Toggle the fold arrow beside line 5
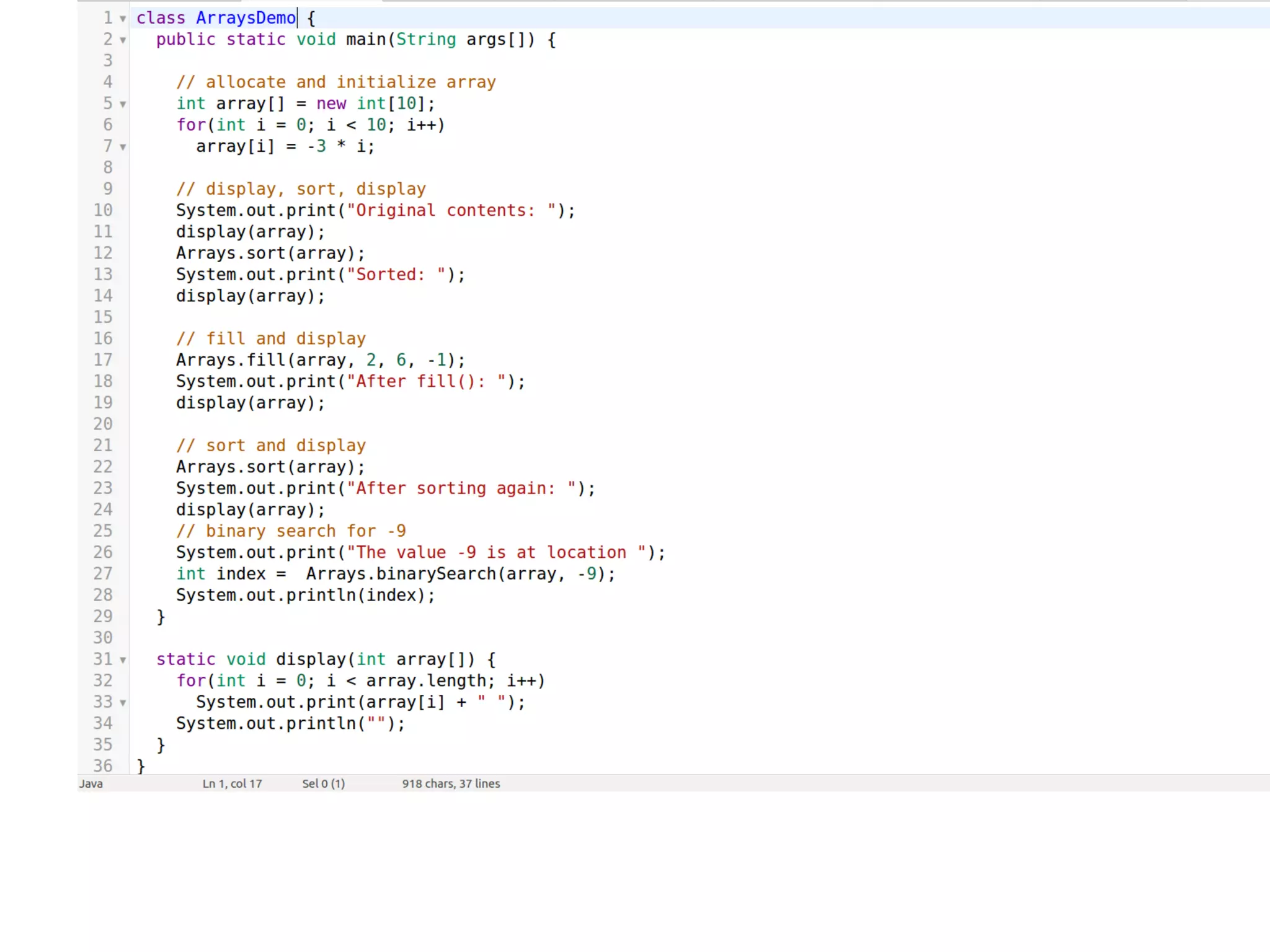The image size is (1270, 952). pos(123,104)
